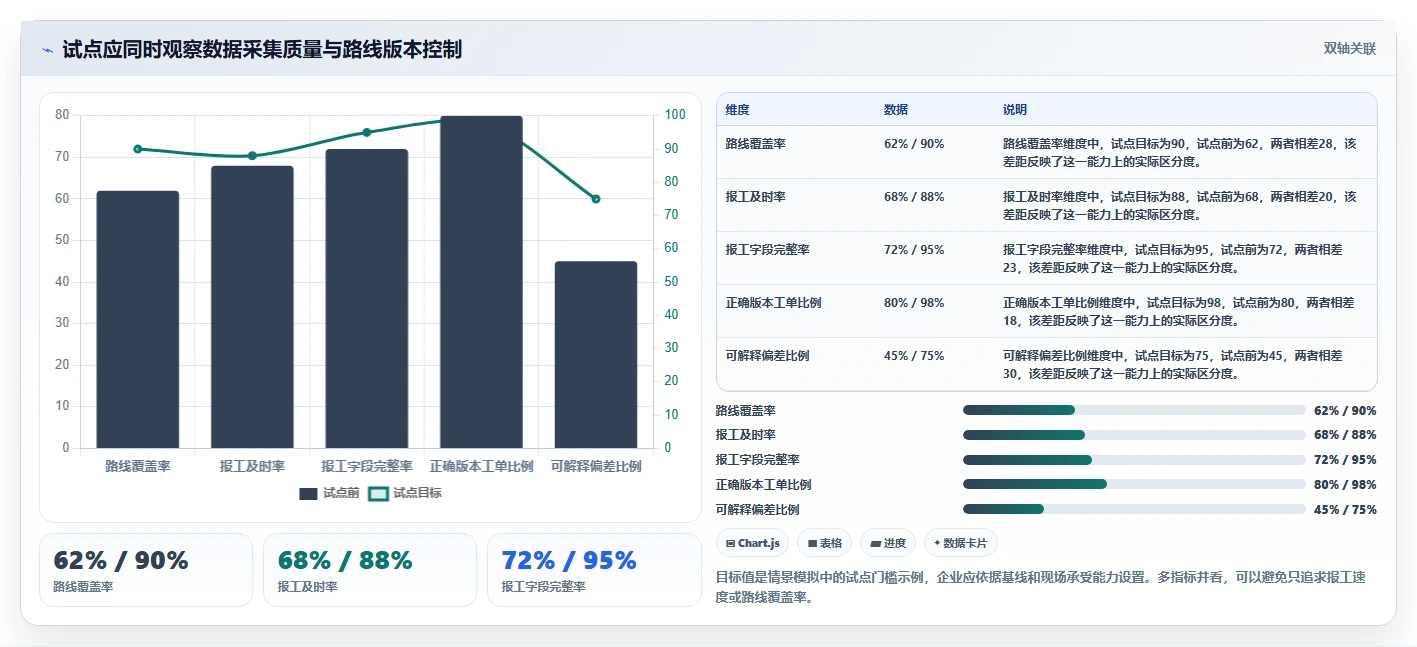
Task: Click the 路线覆盖率 cell in the table
Action: click(756, 144)
